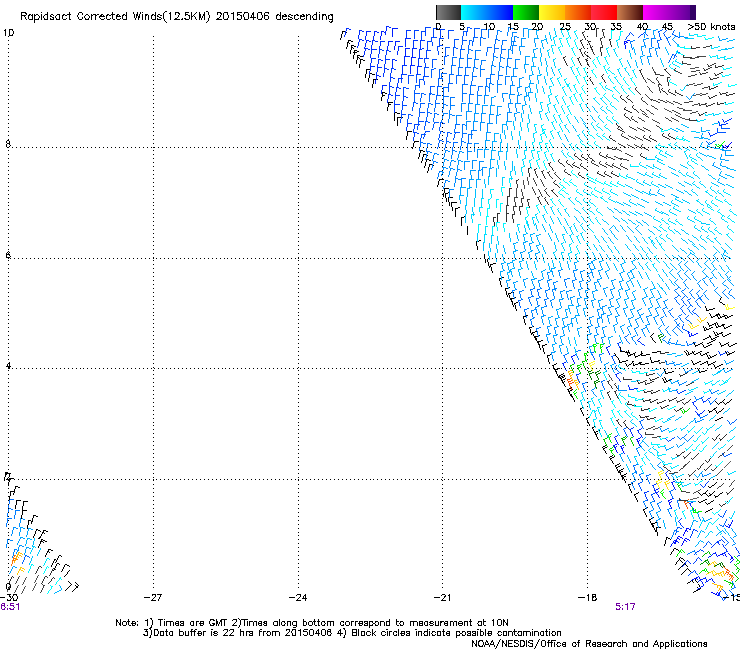The width and height of the screenshot is (740, 650).
Task: Click the latitude axis label "4"
Action: [x=8, y=366]
